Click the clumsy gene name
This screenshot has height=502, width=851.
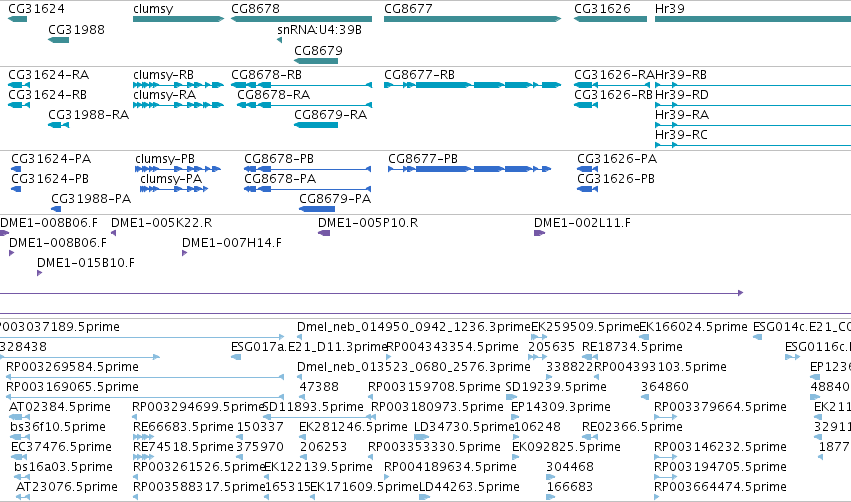pos(153,9)
